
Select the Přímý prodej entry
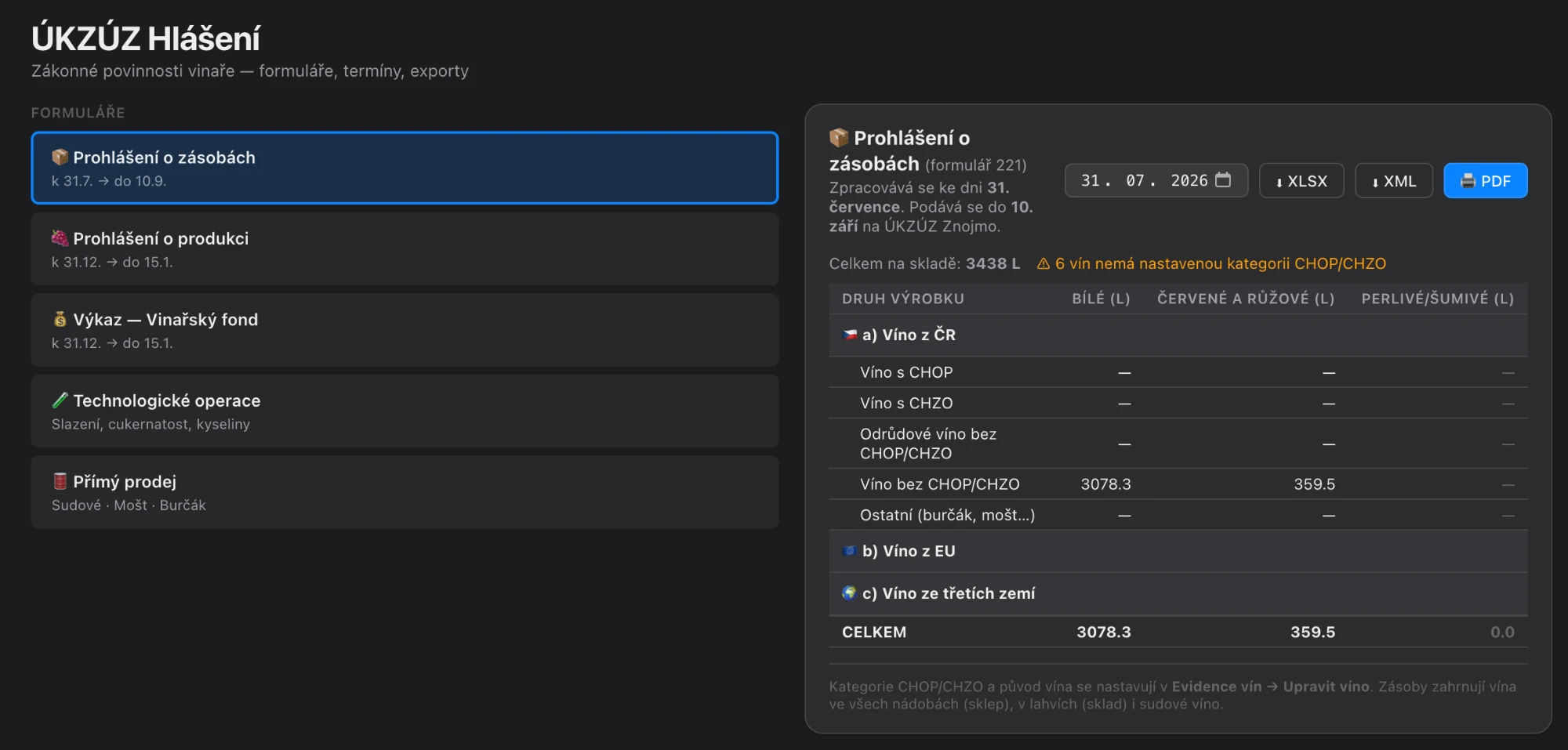coord(405,492)
